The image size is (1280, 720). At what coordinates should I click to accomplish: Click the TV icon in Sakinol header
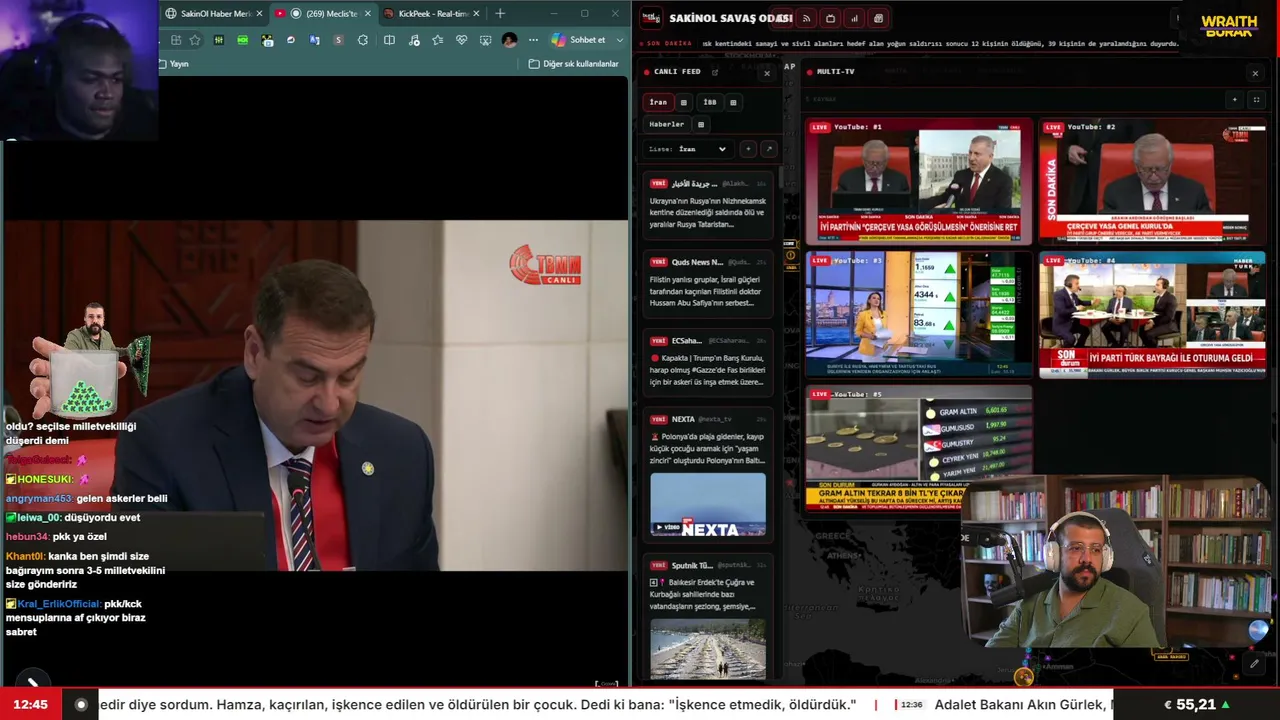coord(830,18)
